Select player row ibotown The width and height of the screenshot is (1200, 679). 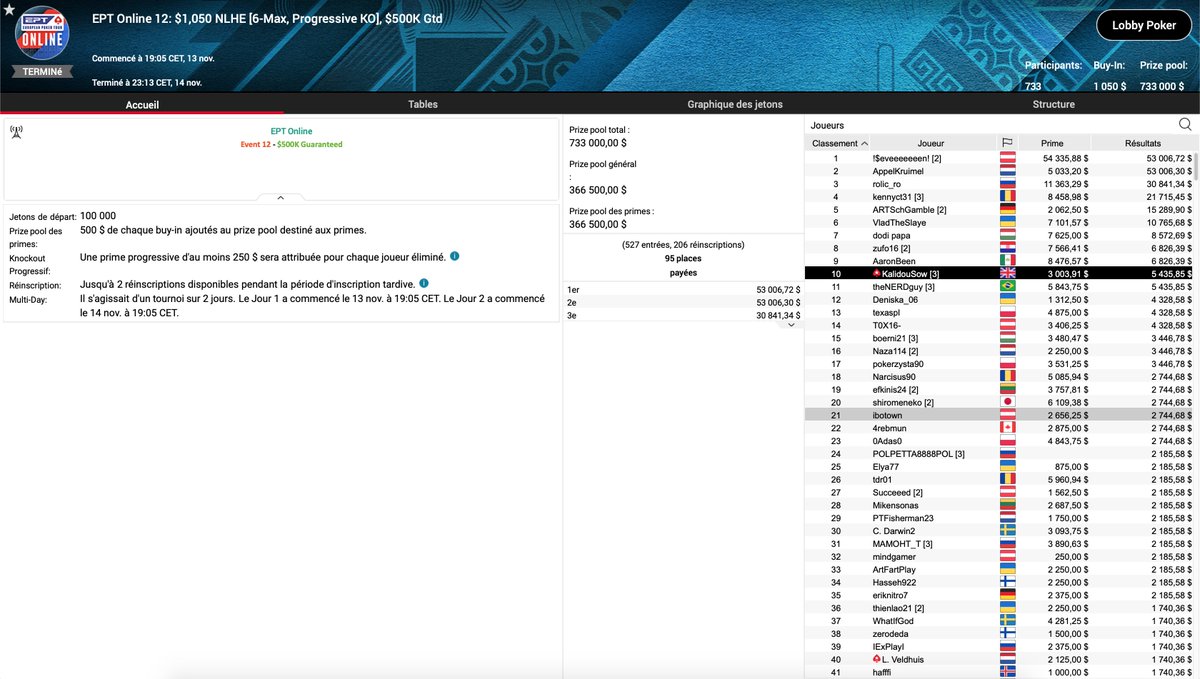998,415
